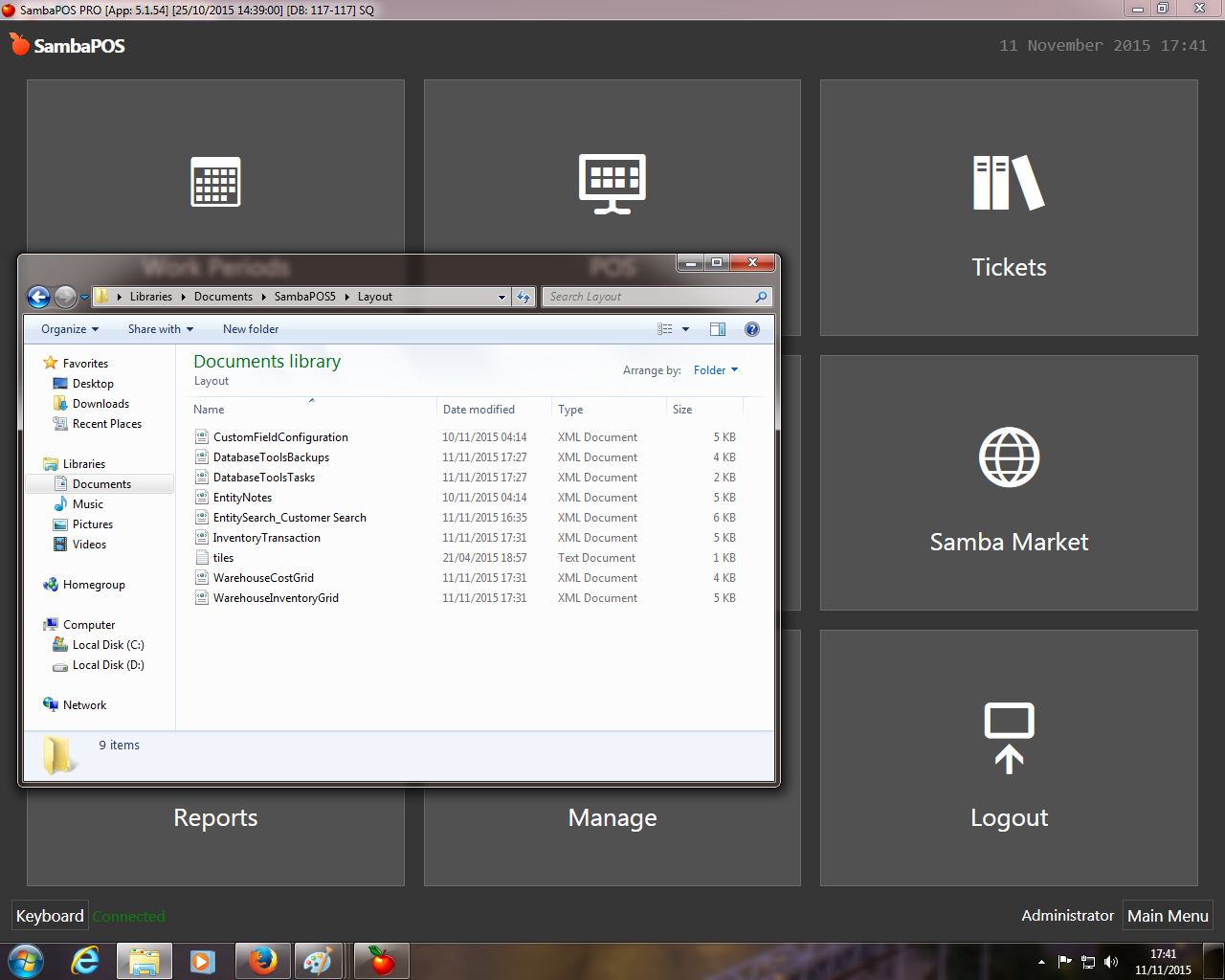This screenshot has width=1225, height=980.
Task: Open Internet Explorer from taskbar
Action: (85, 961)
